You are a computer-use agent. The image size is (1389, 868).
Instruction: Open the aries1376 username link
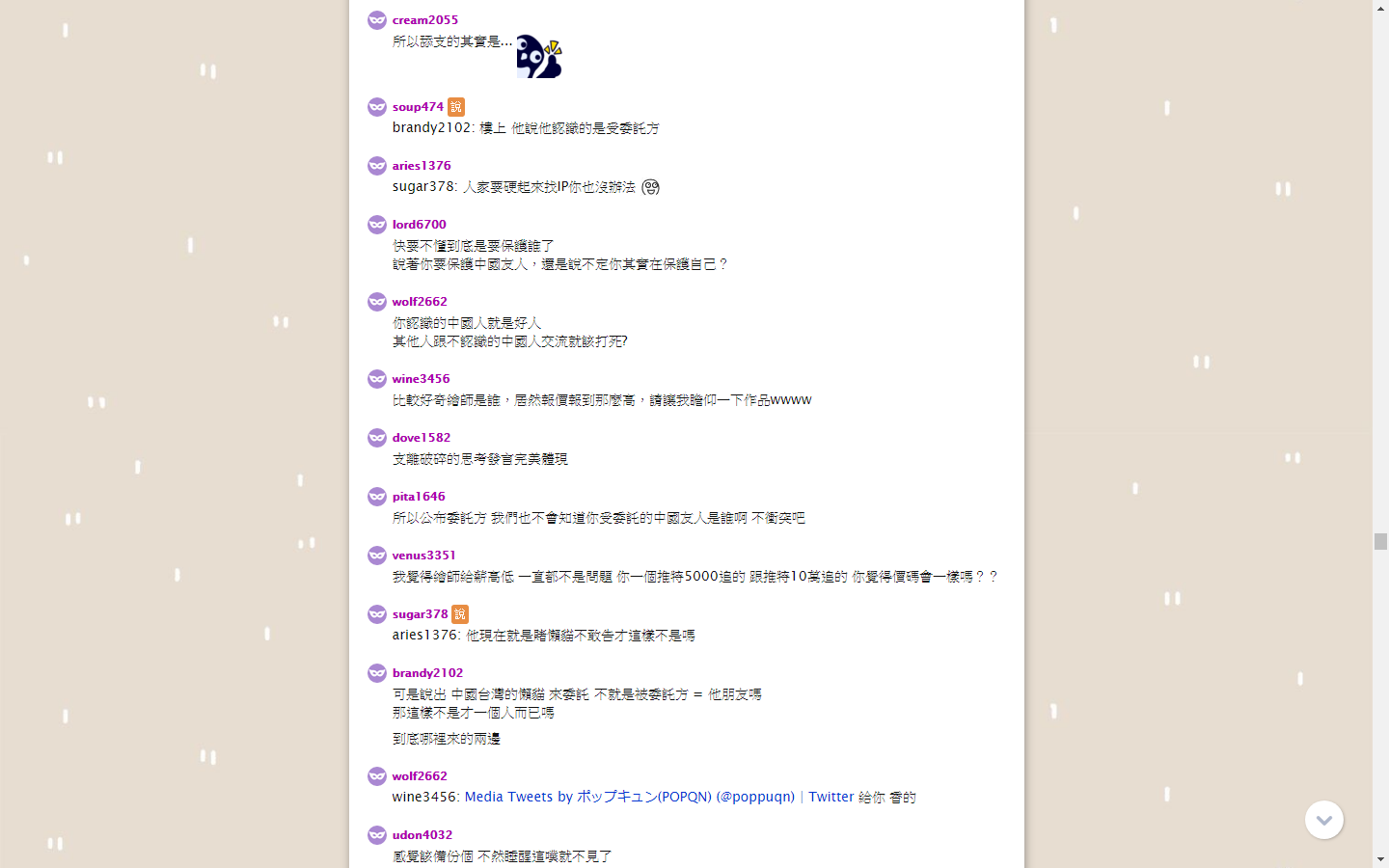point(422,166)
